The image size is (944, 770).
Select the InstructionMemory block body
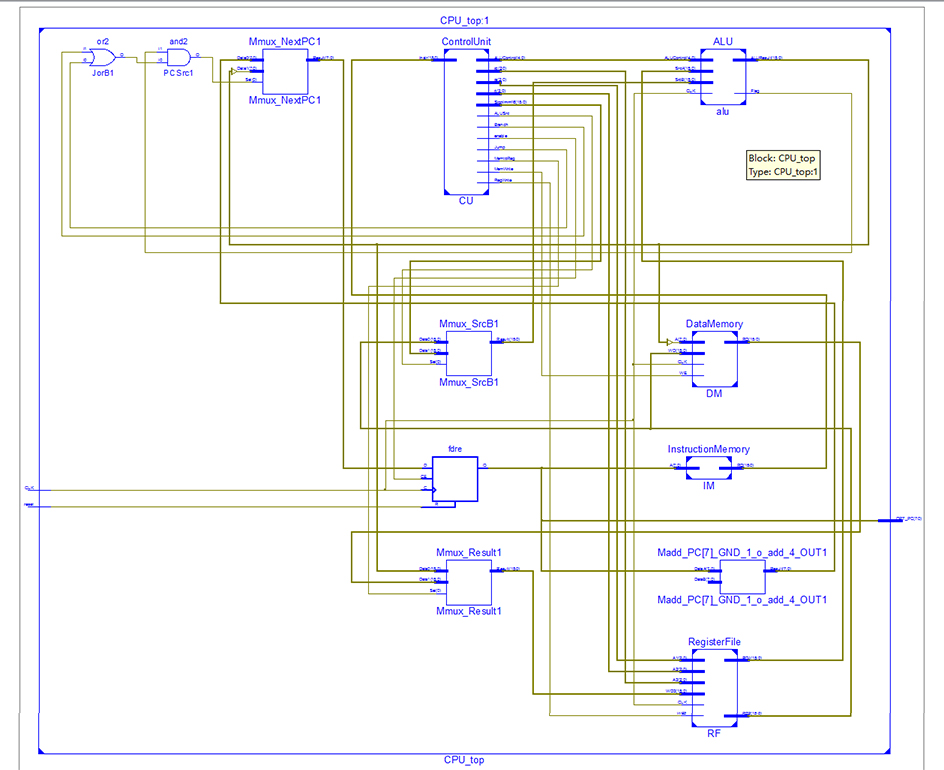coord(709,468)
